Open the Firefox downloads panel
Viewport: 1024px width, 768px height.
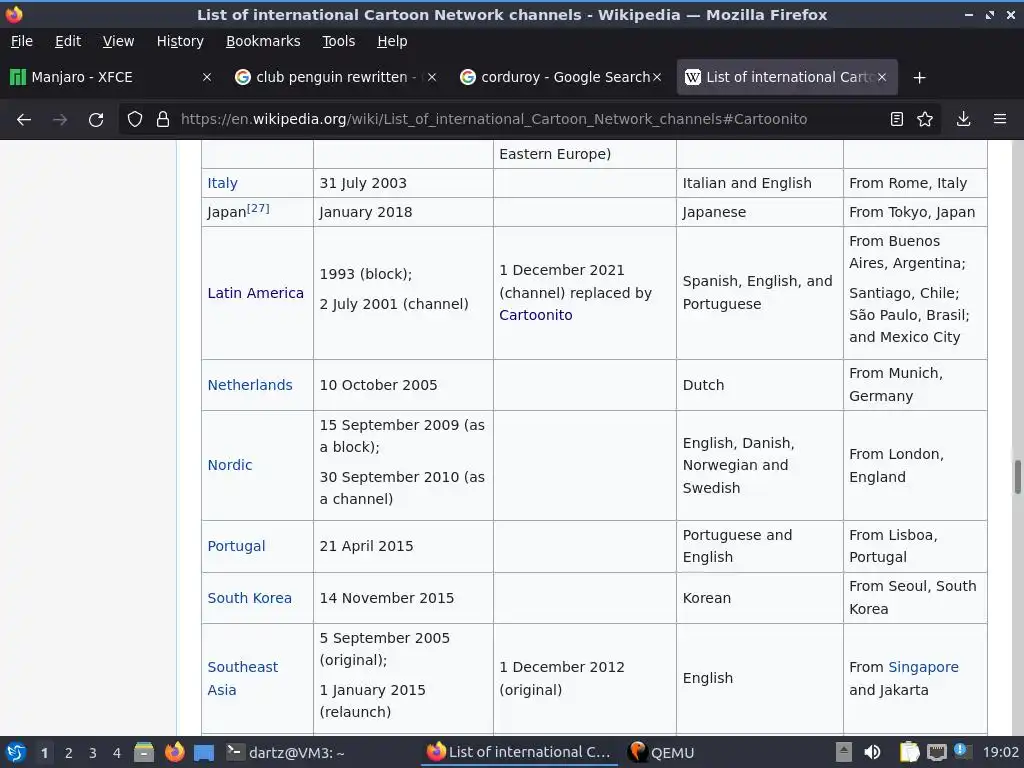coord(963,120)
